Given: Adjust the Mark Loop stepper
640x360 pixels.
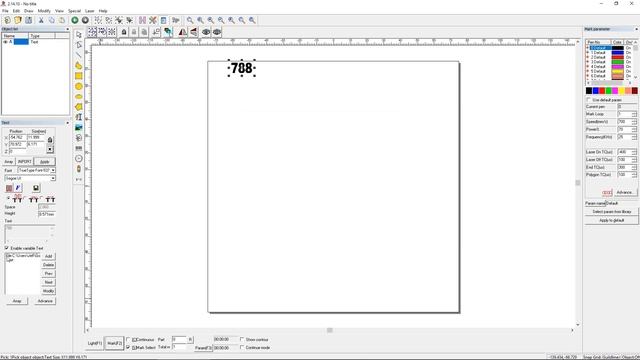Looking at the screenshot, I should (x=634, y=114).
